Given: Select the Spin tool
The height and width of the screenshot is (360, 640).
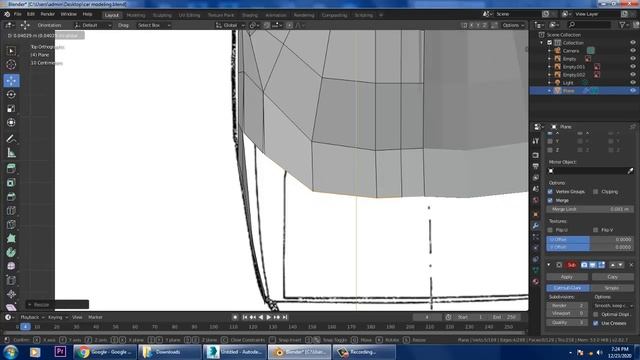Looking at the screenshot, I should 11,252.
